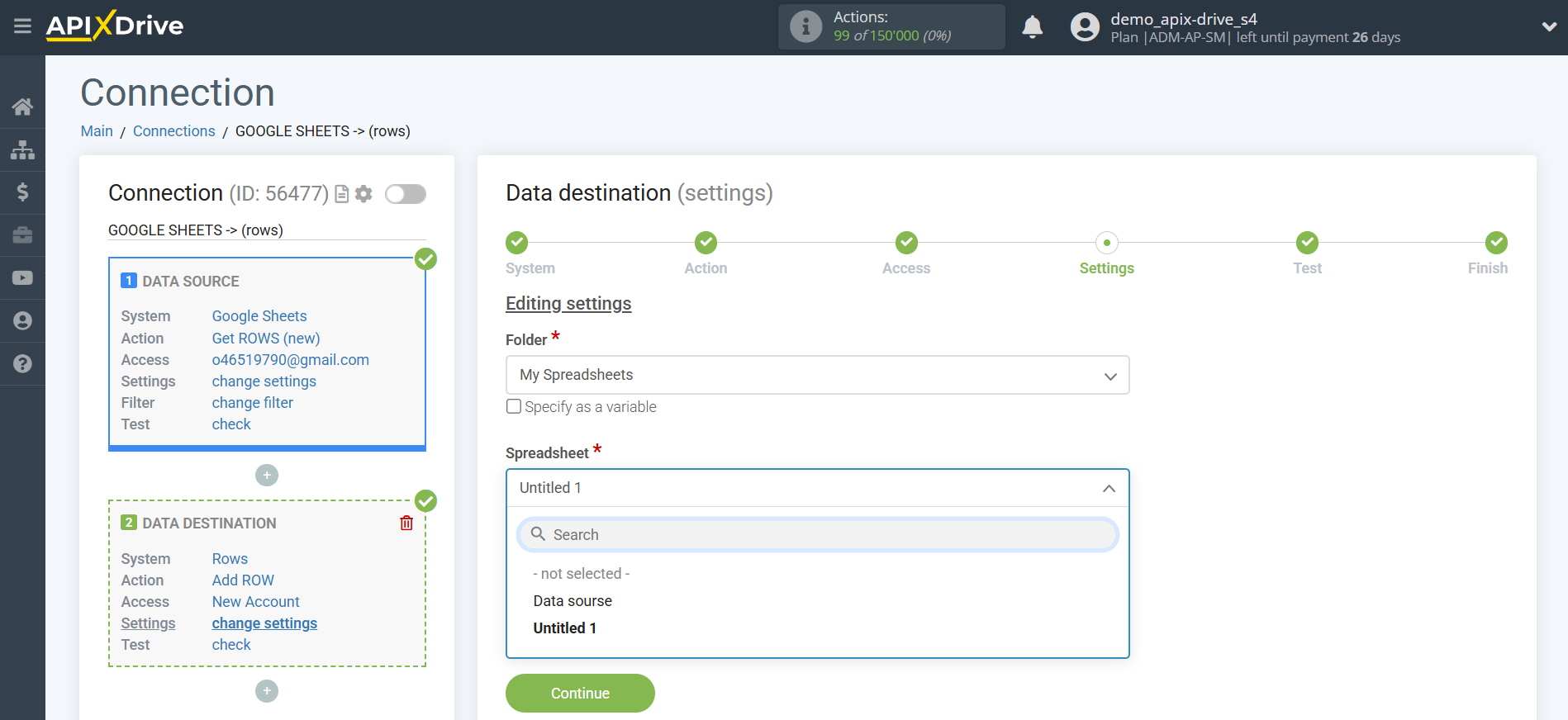Collapse the Spreadsheet dropdown Untitled 1
The height and width of the screenshot is (720, 1568).
pyautogui.click(x=817, y=488)
